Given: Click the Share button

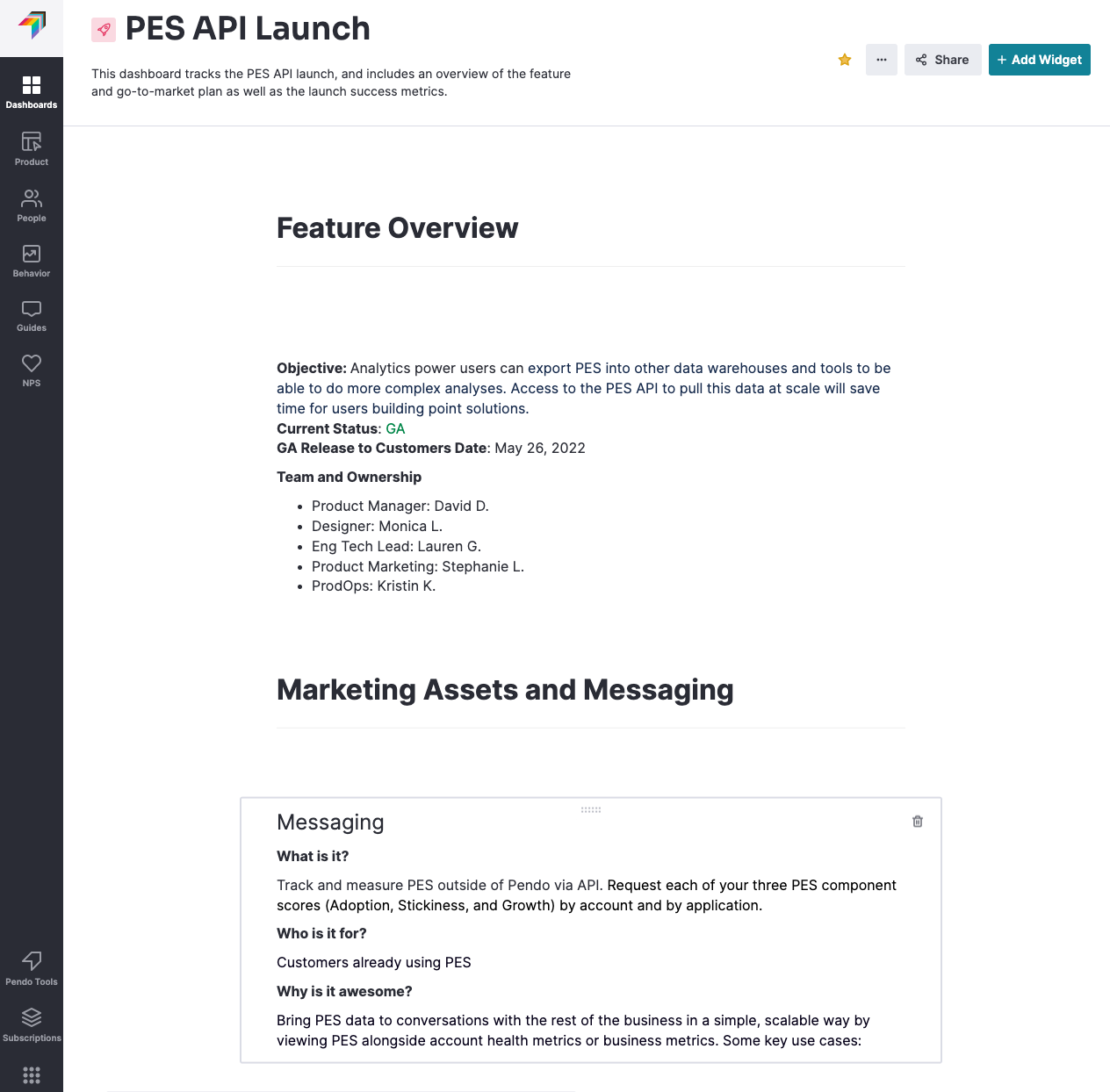Looking at the screenshot, I should [943, 60].
